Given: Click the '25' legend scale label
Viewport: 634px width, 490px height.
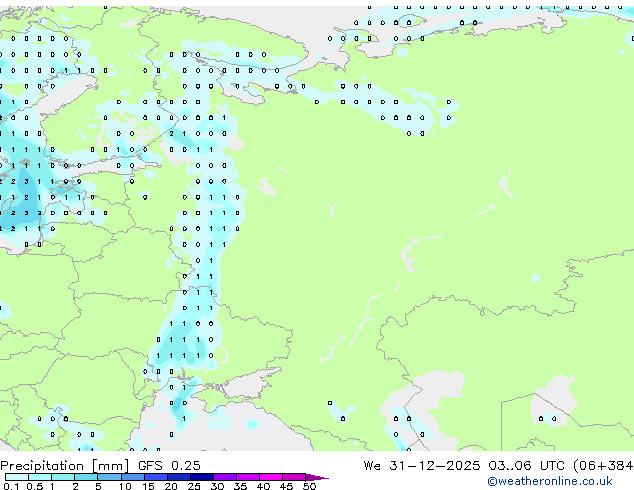Looking at the screenshot, I should tap(194, 486).
